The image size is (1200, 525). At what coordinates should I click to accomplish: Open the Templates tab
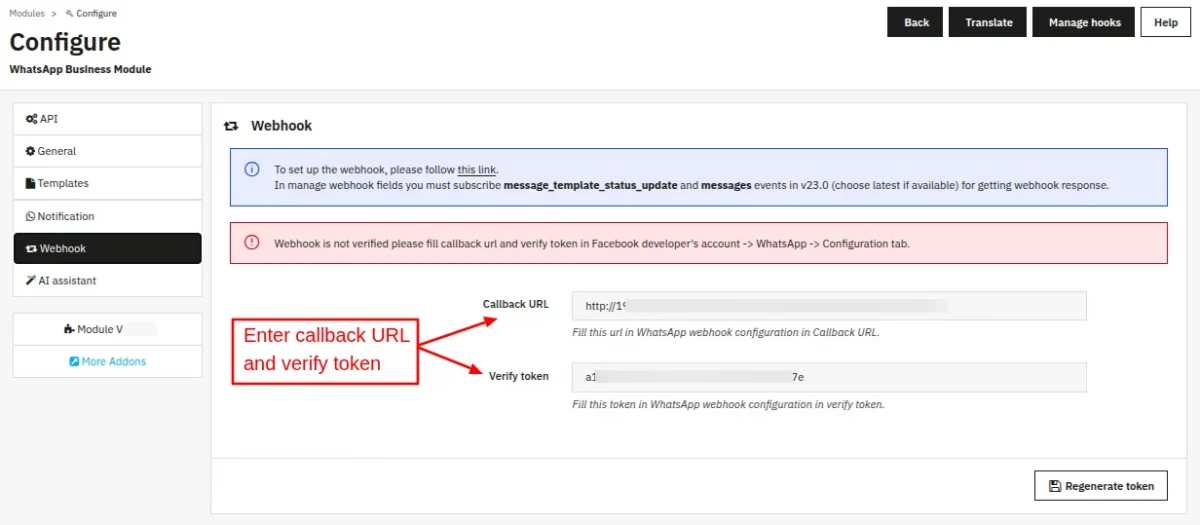click(x=107, y=184)
